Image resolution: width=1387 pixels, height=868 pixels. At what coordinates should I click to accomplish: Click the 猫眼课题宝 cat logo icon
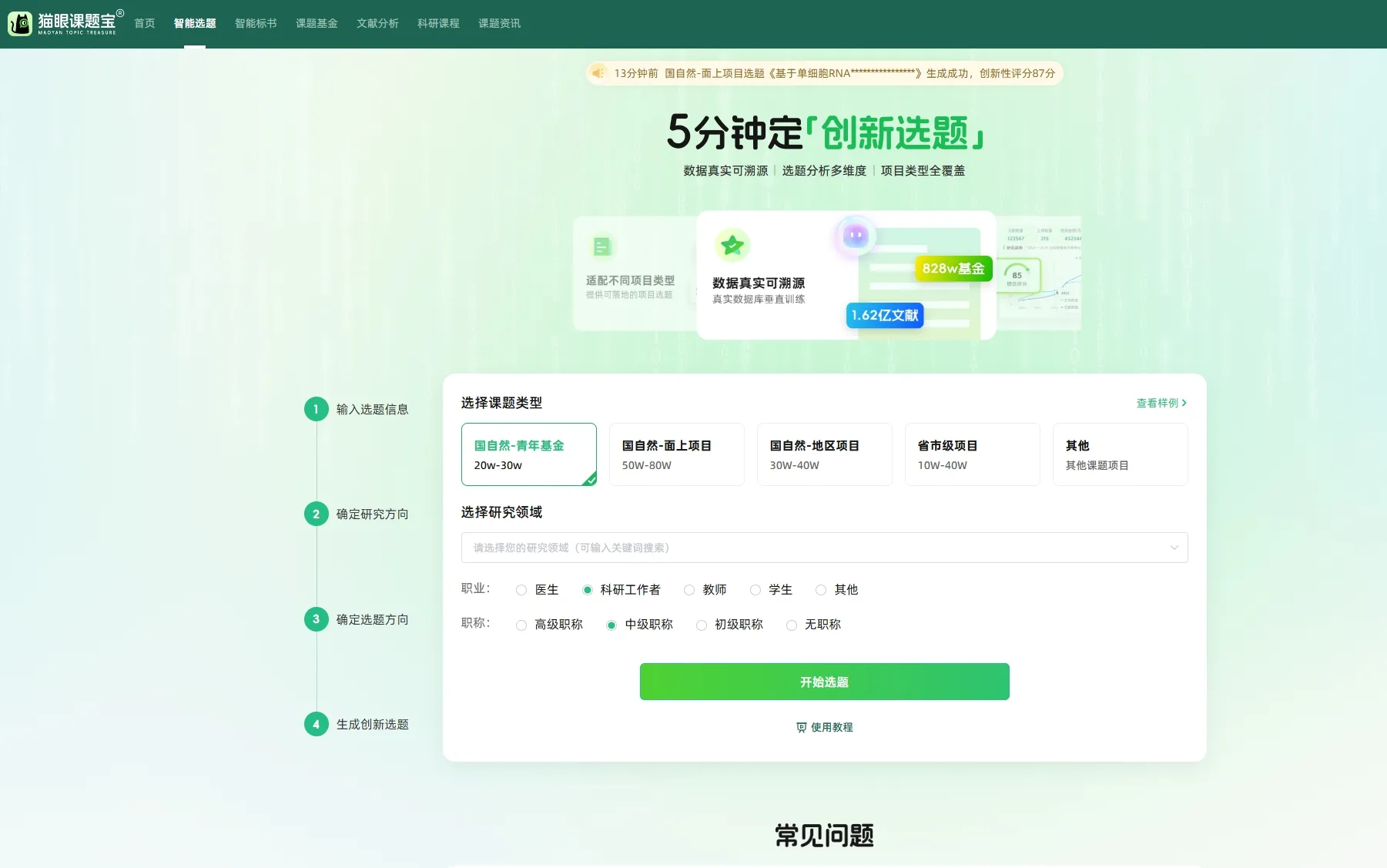pos(20,23)
